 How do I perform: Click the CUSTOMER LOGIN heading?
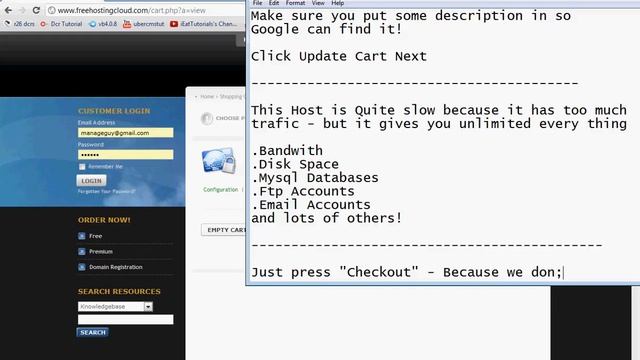tap(114, 111)
